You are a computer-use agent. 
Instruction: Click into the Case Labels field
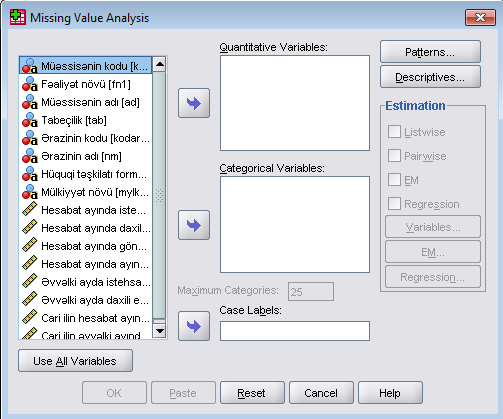(295, 331)
